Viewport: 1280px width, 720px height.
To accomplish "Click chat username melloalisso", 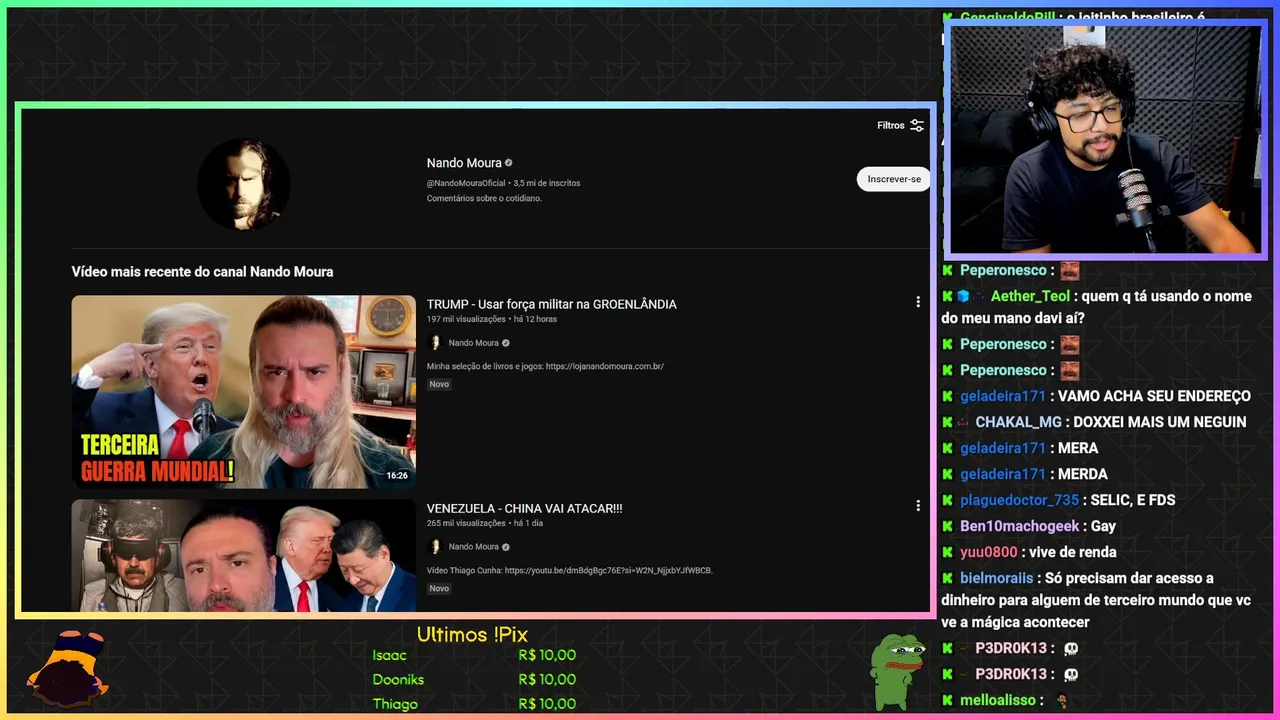I will click(999, 700).
